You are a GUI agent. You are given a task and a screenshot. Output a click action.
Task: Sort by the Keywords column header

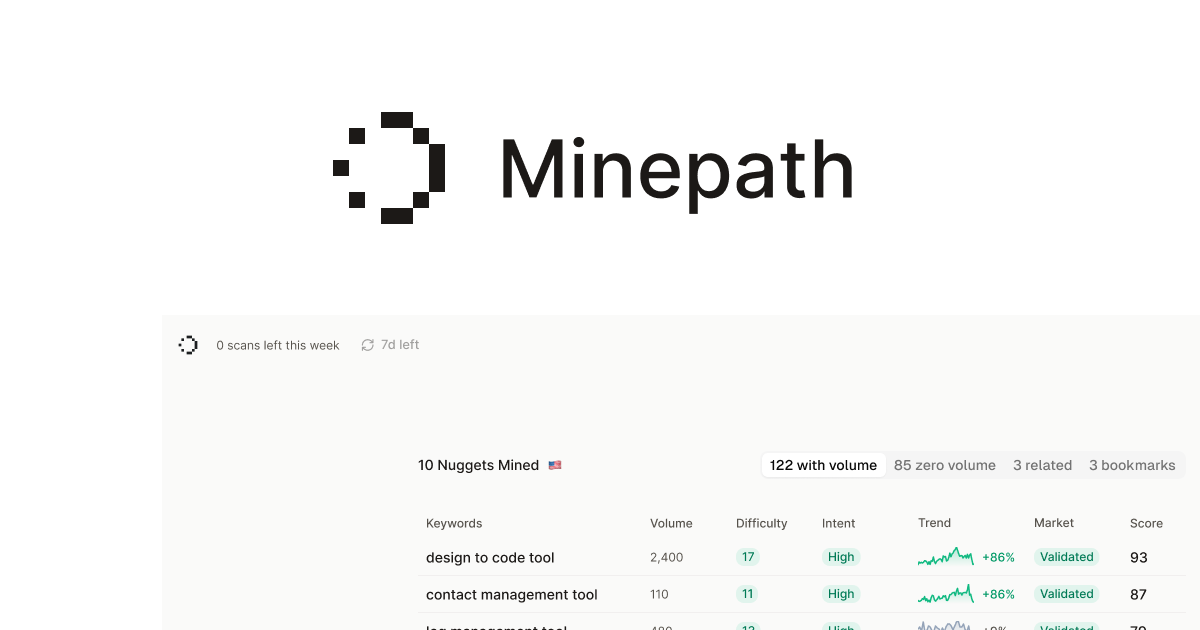click(454, 523)
